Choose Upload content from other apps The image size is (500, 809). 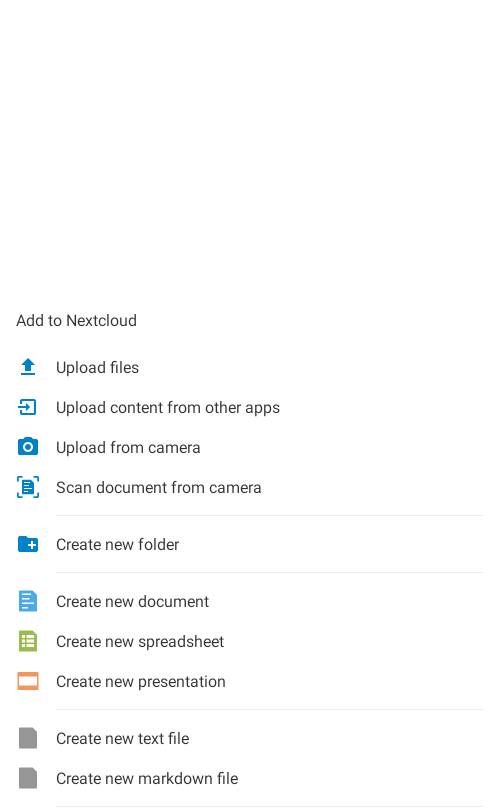[x=250, y=408]
